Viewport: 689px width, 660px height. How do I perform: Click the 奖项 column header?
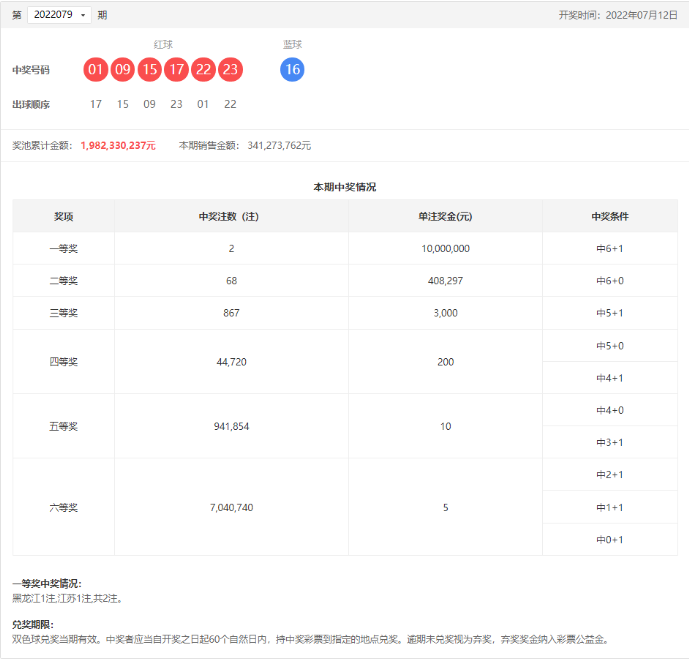[64, 216]
